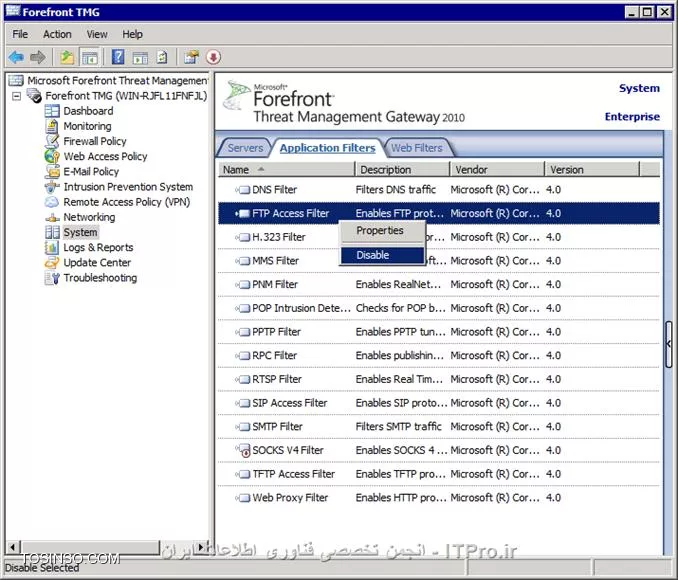Click the Show/Hide action pane toolbar icon

point(140,57)
